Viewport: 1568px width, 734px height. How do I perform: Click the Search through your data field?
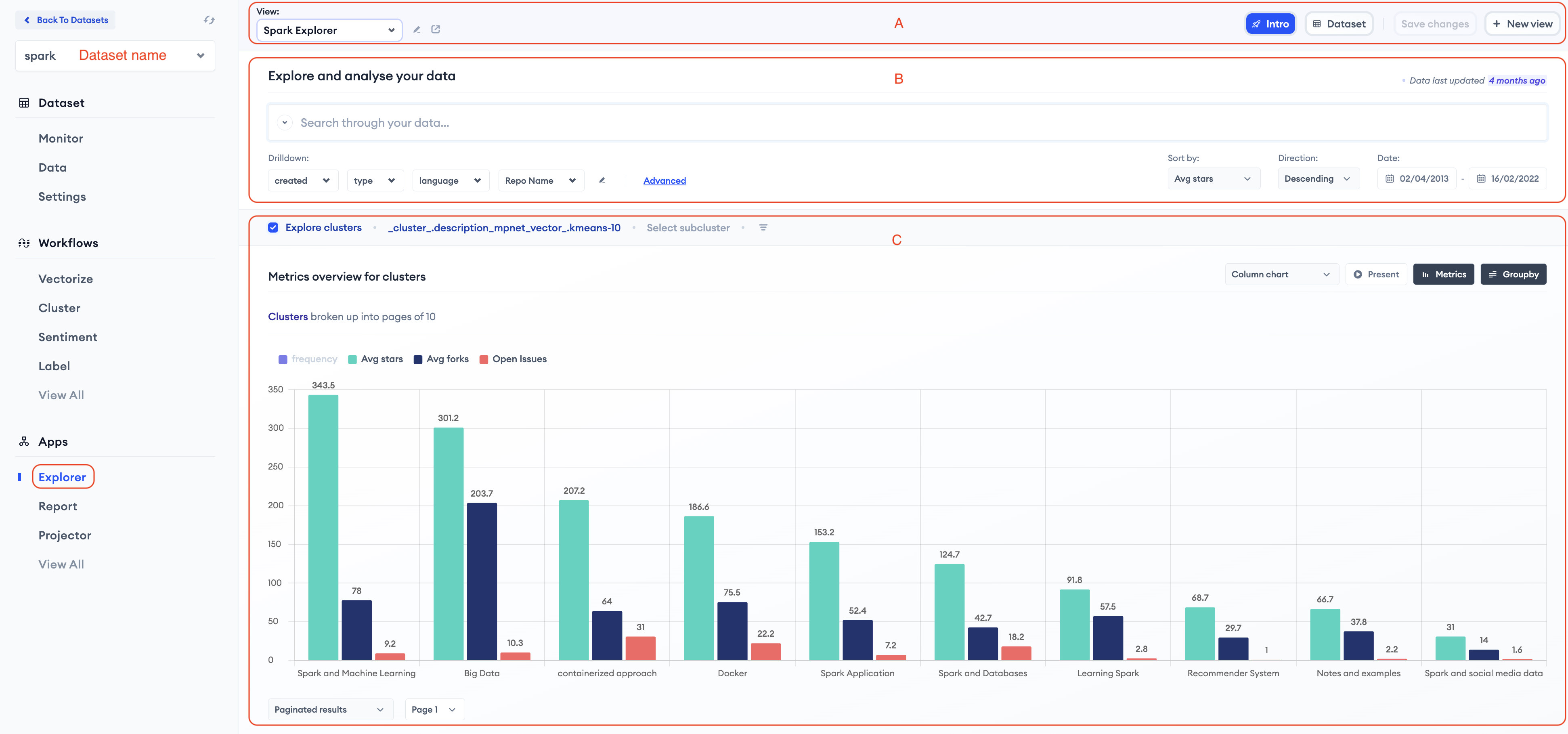pyautogui.click(x=907, y=123)
